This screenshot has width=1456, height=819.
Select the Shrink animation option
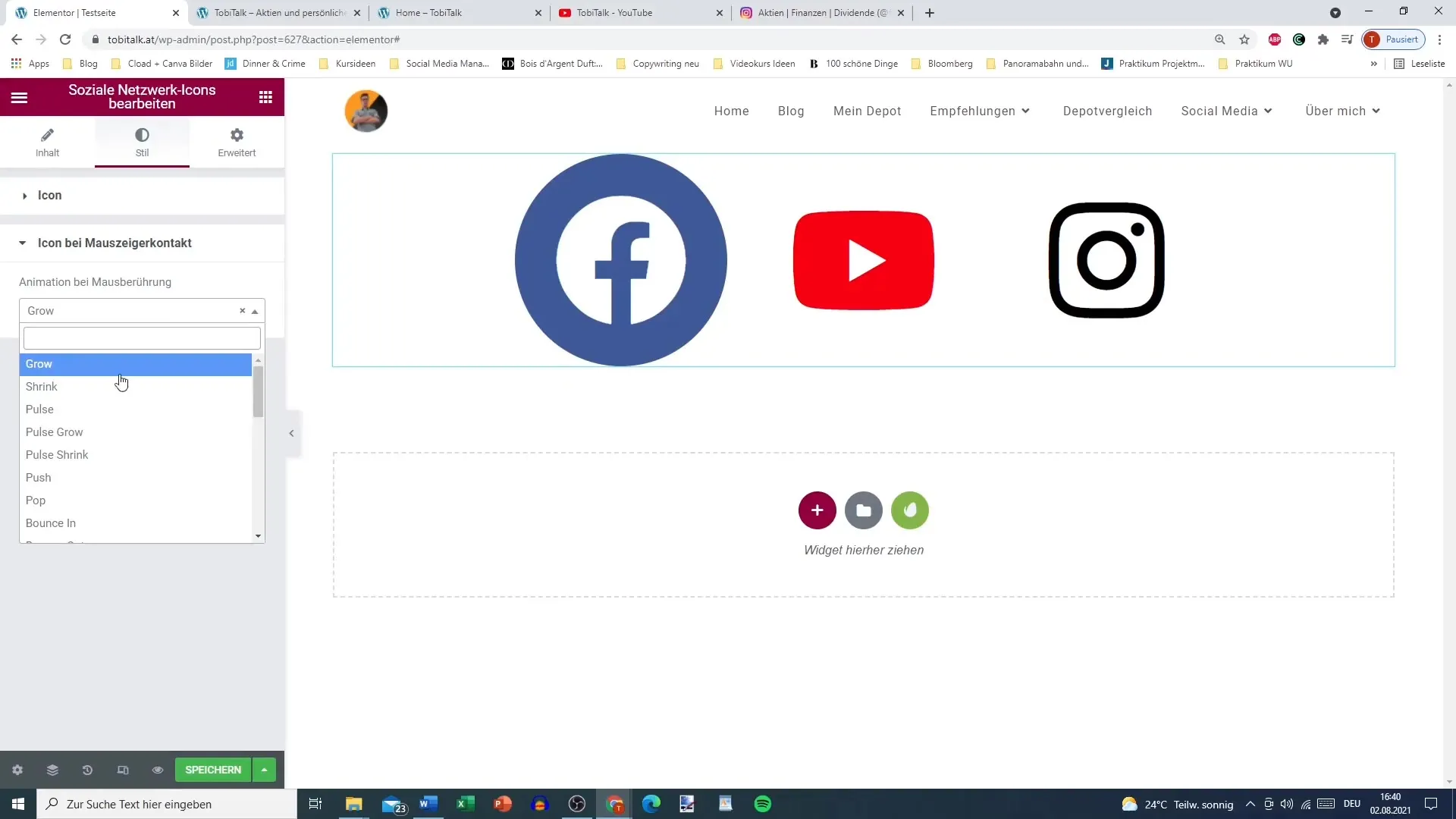pyautogui.click(x=136, y=387)
